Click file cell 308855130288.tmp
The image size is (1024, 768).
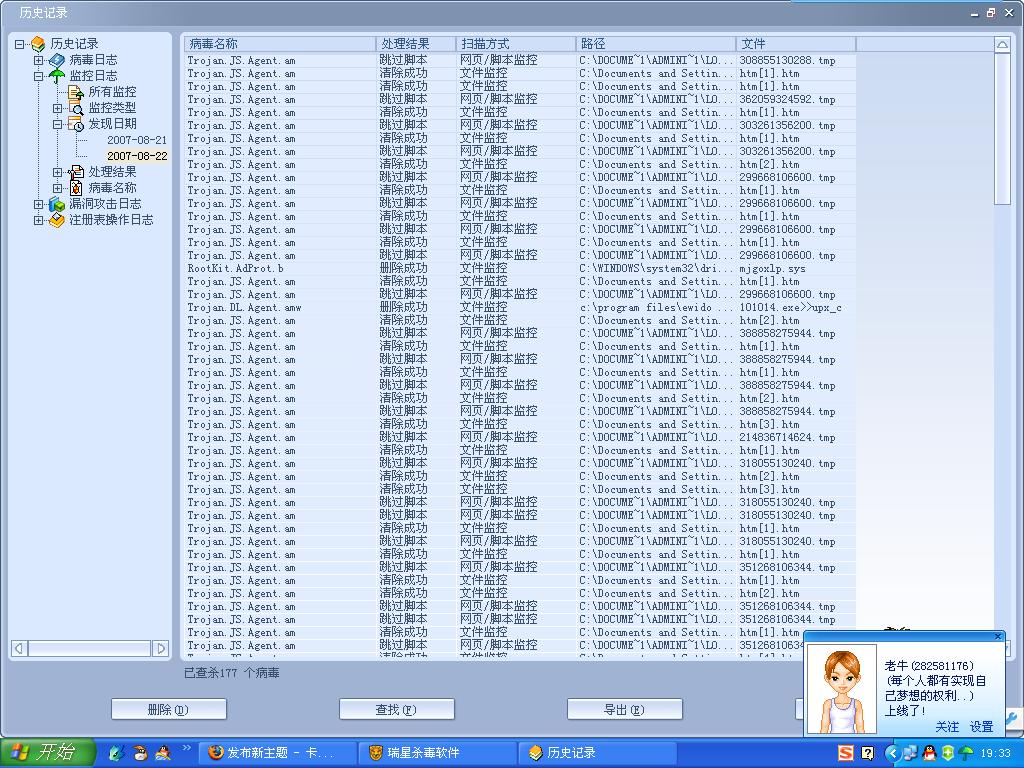coord(788,60)
